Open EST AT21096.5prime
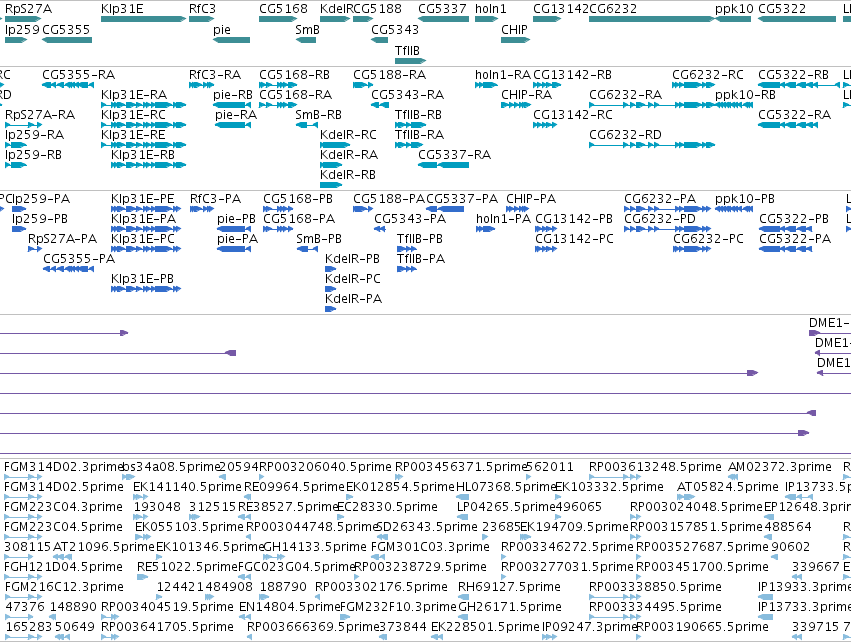 click(x=62, y=557)
